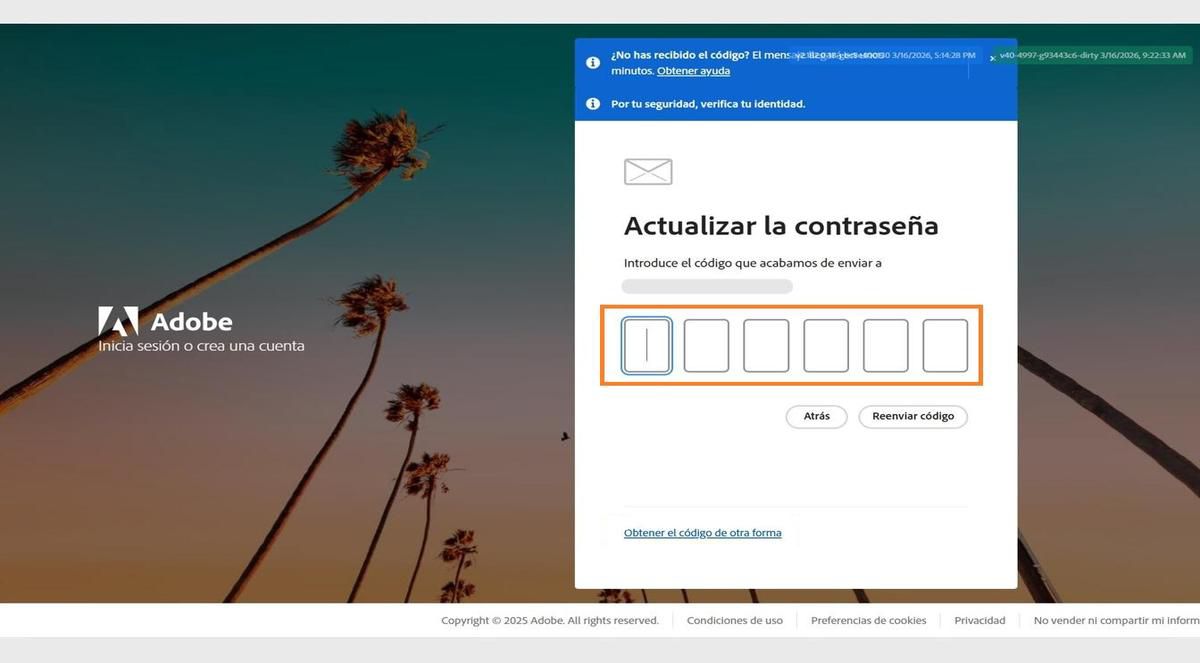Click the envelope icon above the heading
The width and height of the screenshot is (1200, 663).
(647, 170)
